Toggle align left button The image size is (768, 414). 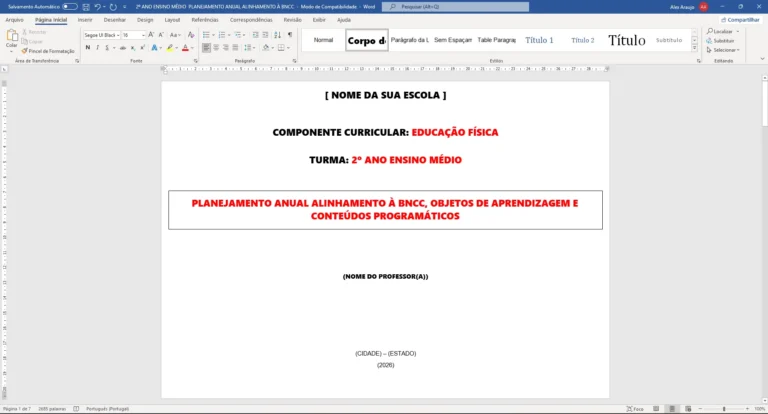pos(206,48)
